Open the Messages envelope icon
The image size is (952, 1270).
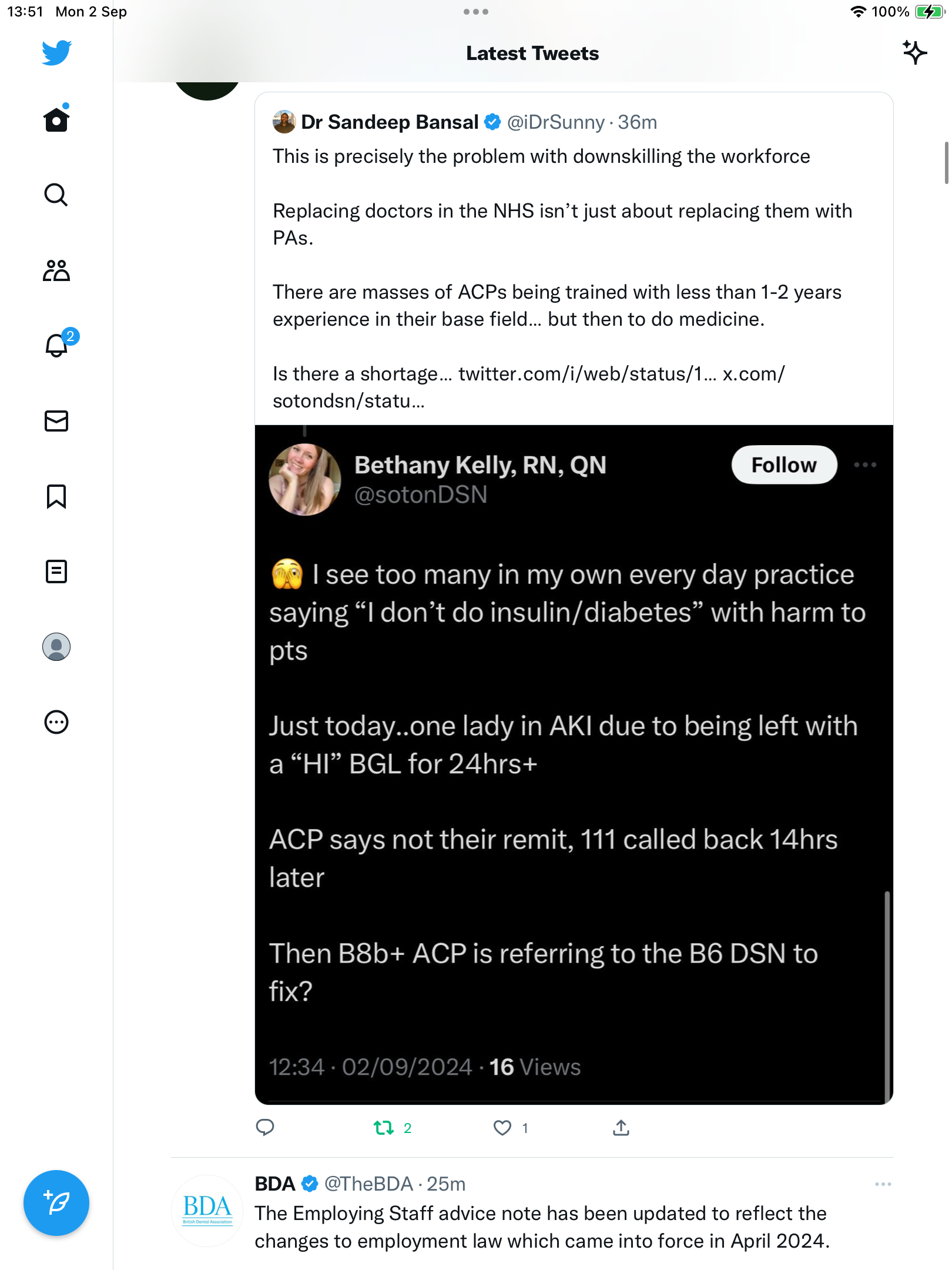(56, 421)
